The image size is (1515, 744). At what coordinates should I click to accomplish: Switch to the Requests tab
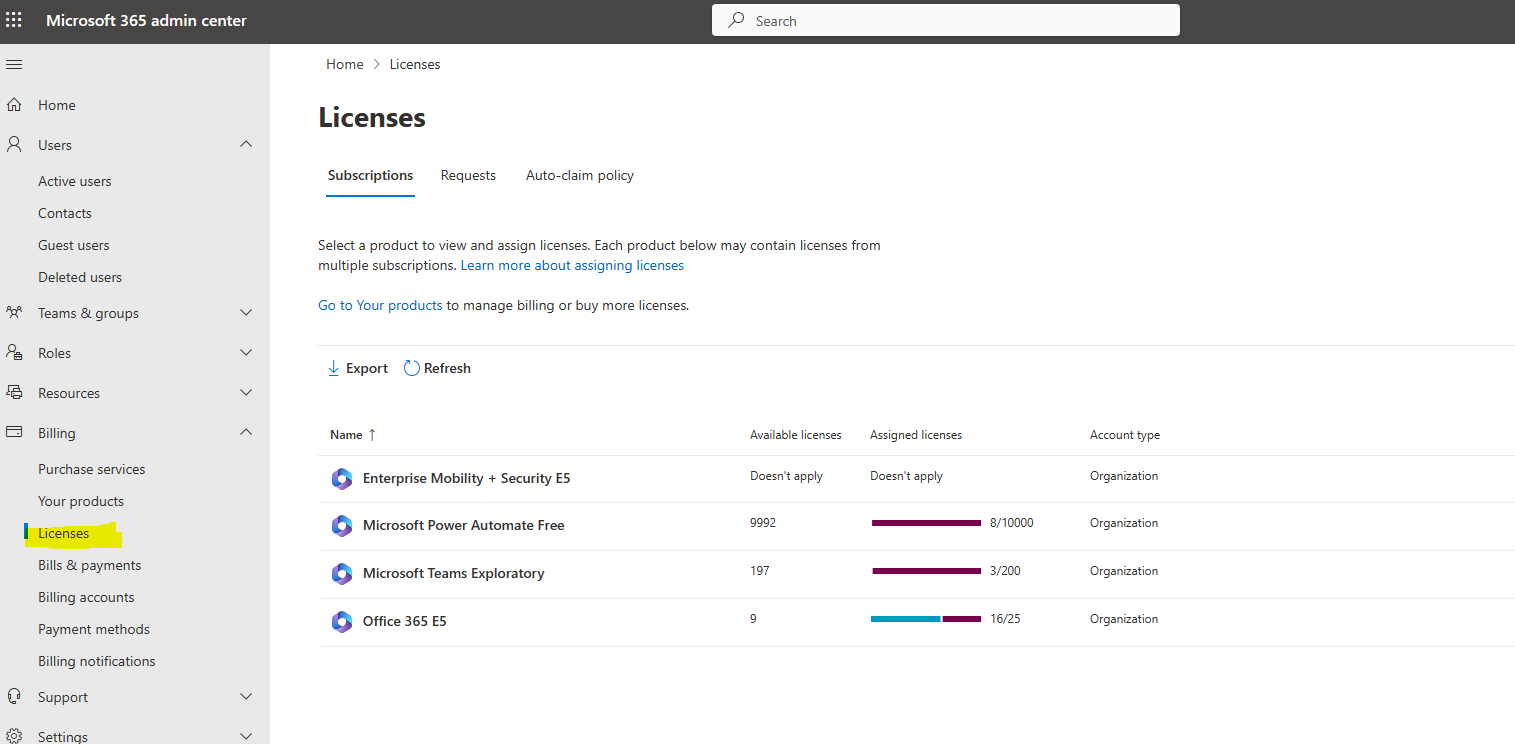[x=468, y=175]
